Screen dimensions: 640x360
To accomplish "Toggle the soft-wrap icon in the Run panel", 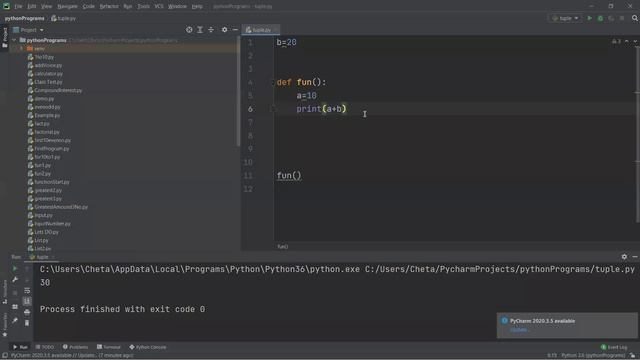I will pyautogui.click(x=27, y=291).
